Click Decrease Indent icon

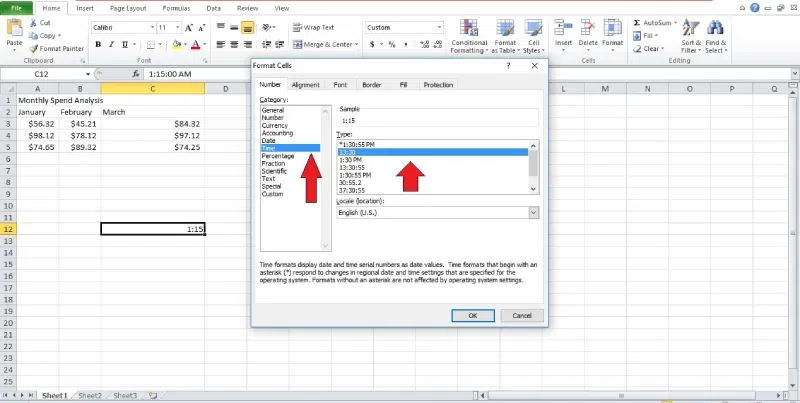[x=266, y=45]
